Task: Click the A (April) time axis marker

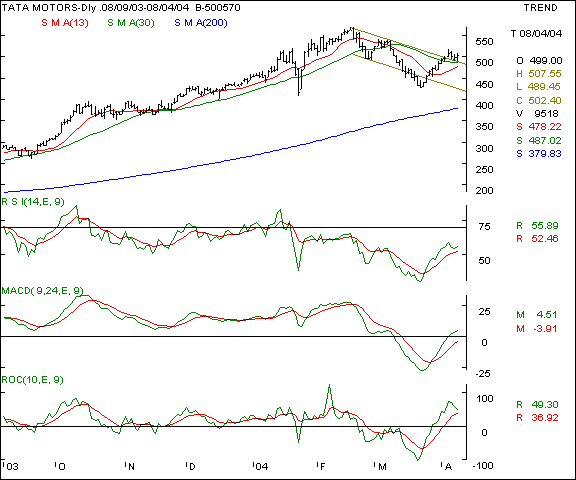Action: pyautogui.click(x=447, y=466)
